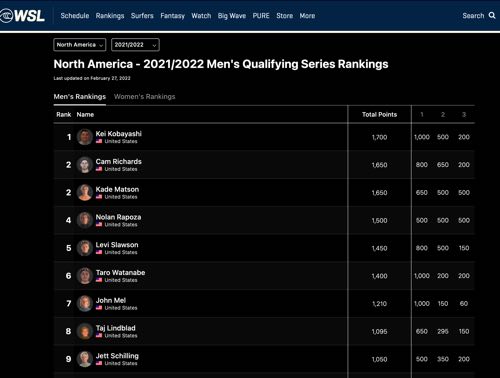500x378 pixels.
Task: Open Nolan Rapoza's surfer profile link
Action: (x=118, y=217)
